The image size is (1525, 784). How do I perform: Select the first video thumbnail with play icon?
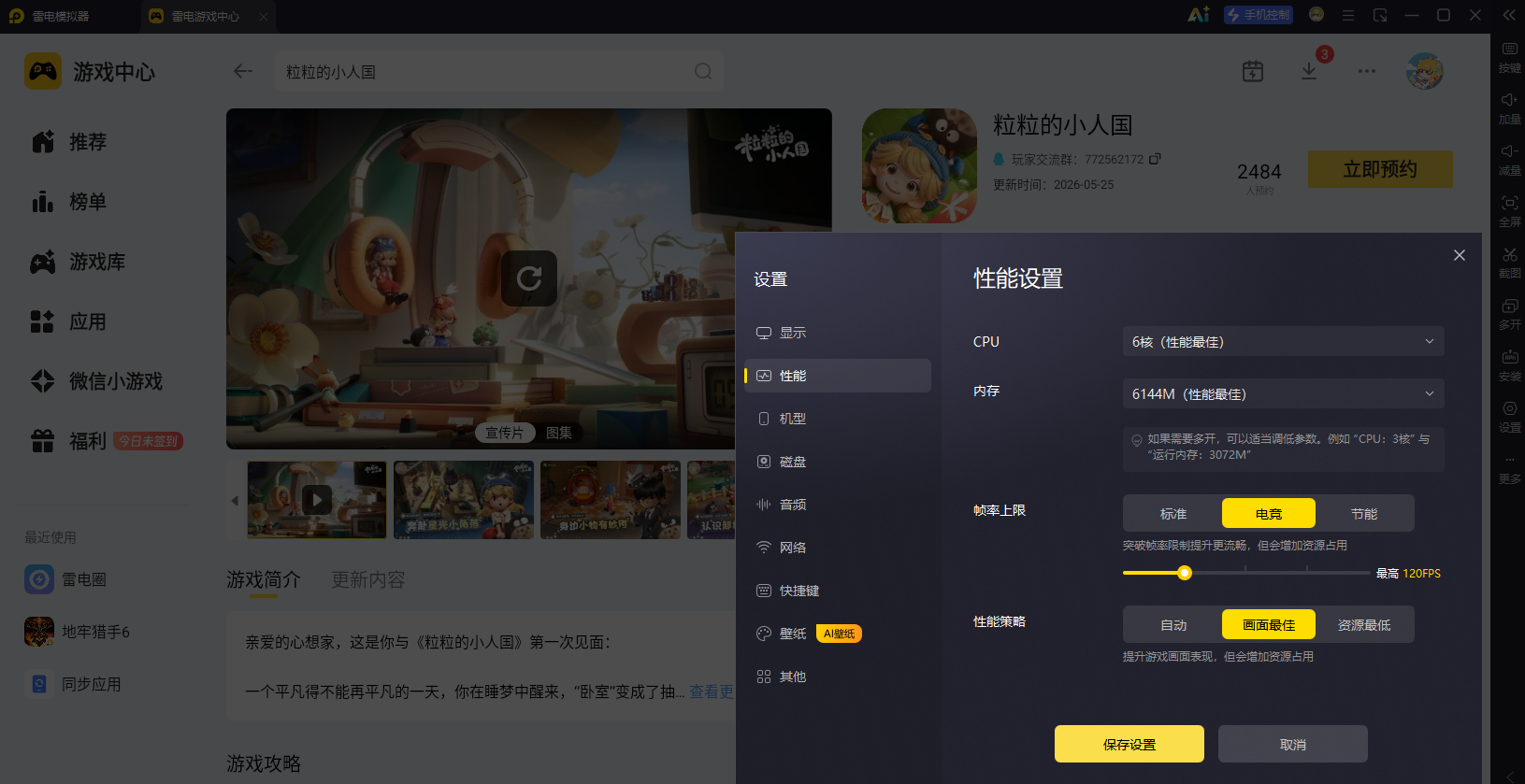point(317,500)
